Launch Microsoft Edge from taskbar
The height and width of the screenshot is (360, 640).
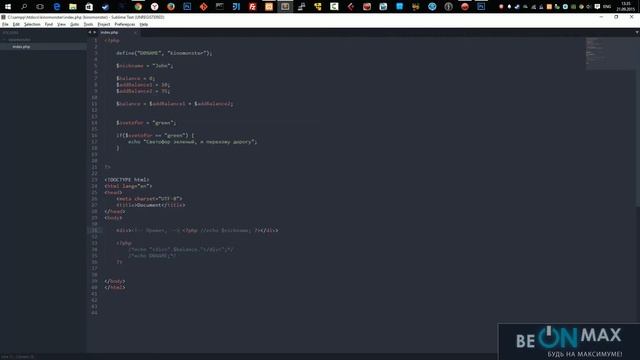[x=57, y=7]
